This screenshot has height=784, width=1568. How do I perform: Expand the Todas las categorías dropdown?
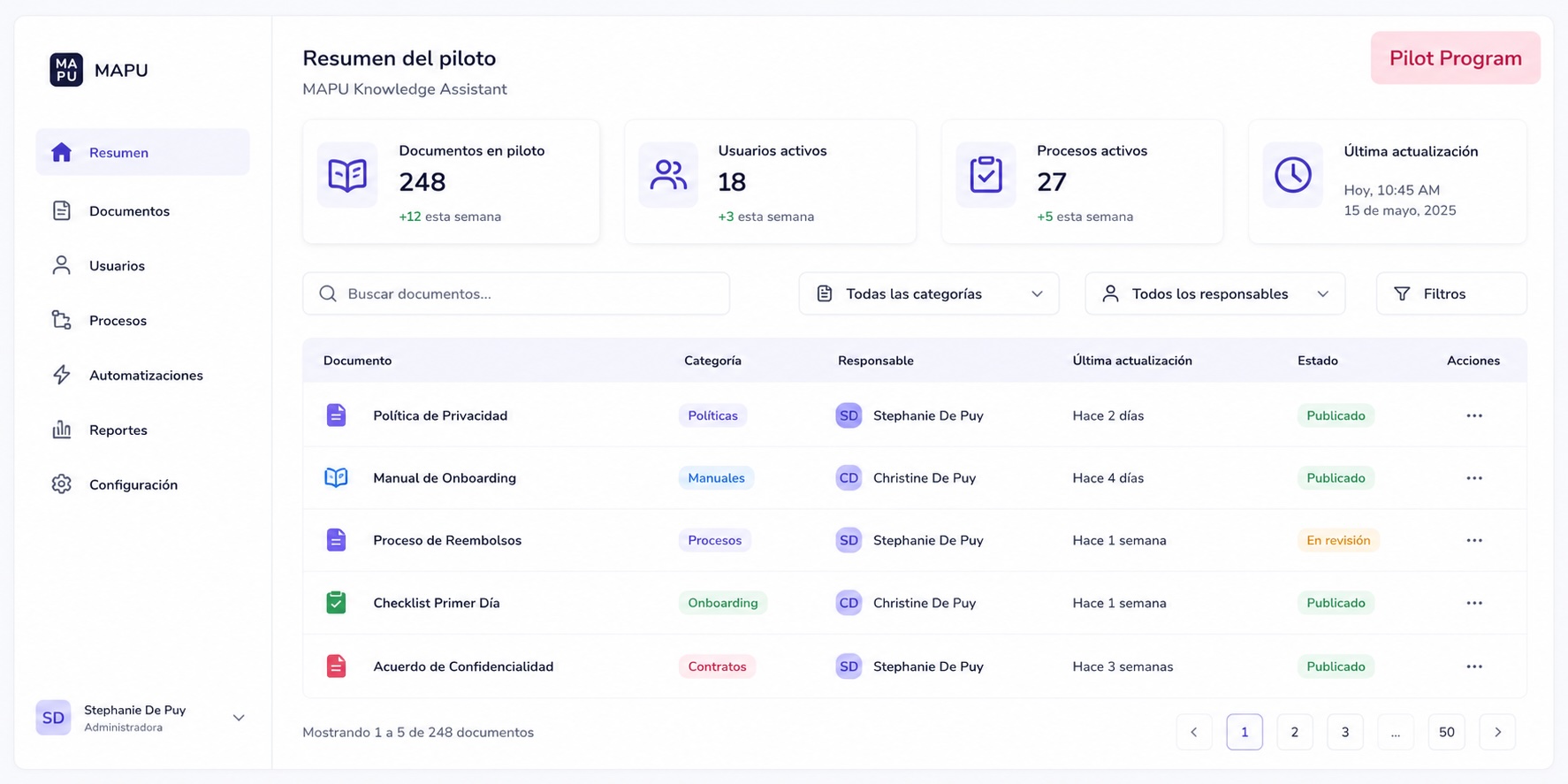[929, 293]
